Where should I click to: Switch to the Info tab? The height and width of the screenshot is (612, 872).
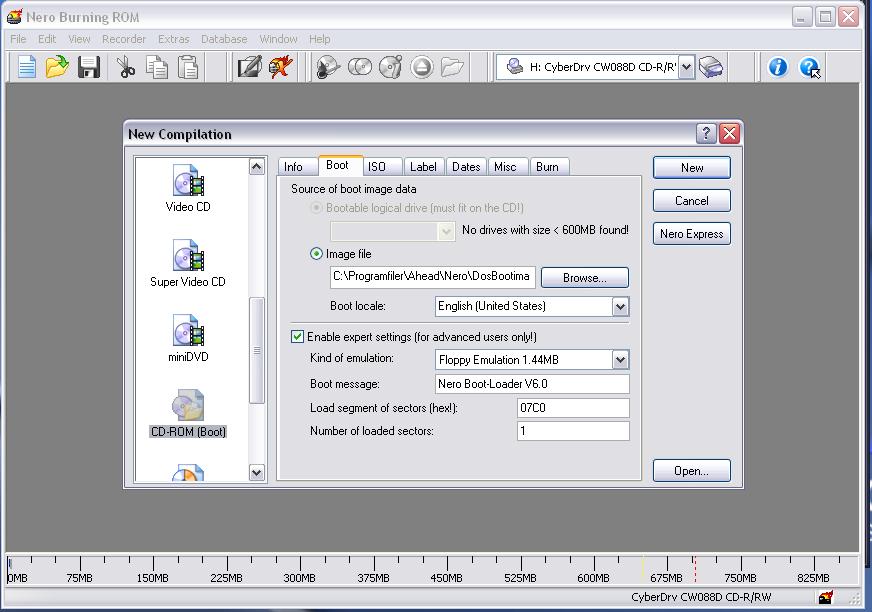(x=298, y=167)
